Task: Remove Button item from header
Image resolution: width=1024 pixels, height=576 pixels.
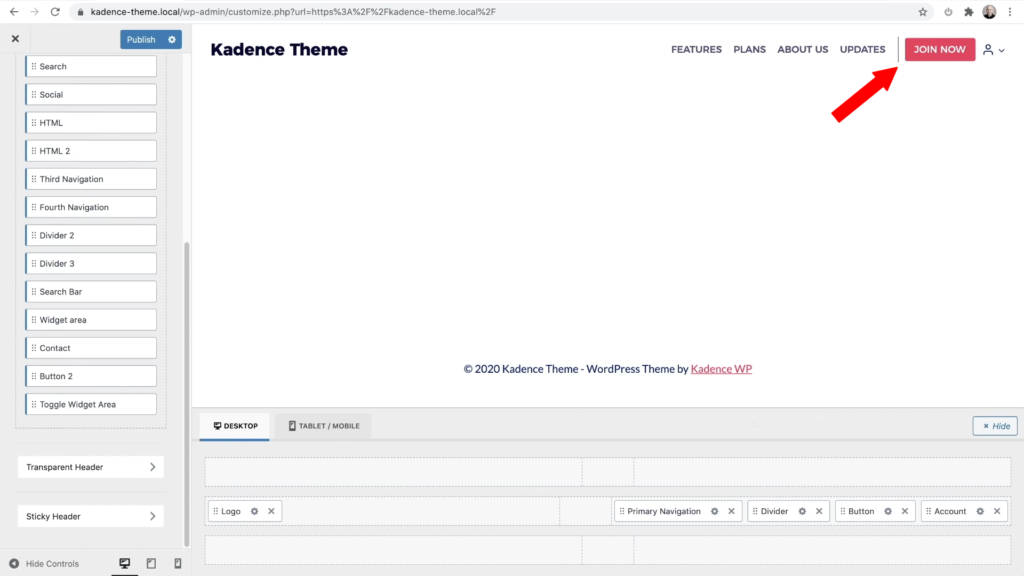Action: point(905,511)
